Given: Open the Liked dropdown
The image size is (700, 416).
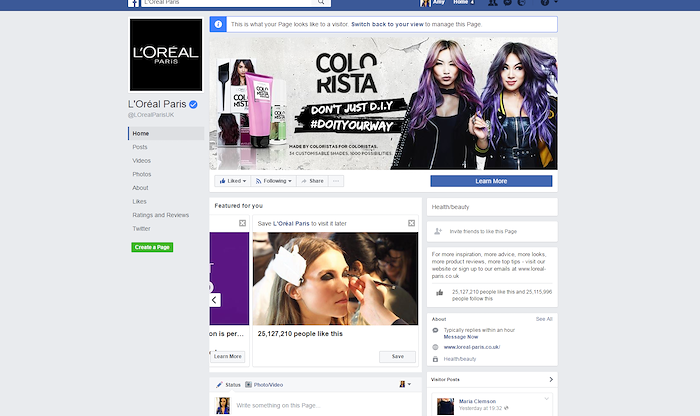Looking at the screenshot, I should pos(233,181).
